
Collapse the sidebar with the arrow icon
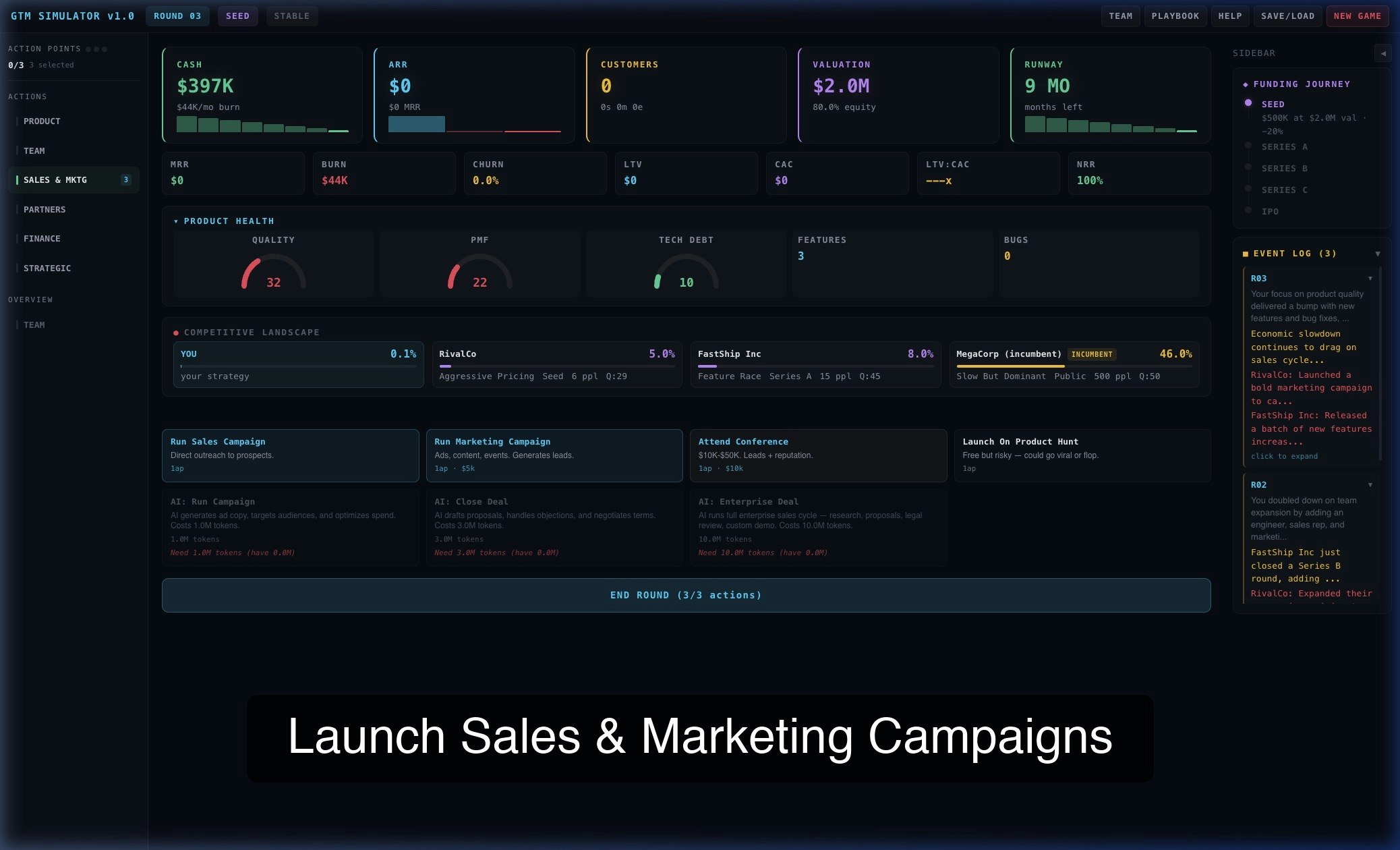point(1382,53)
